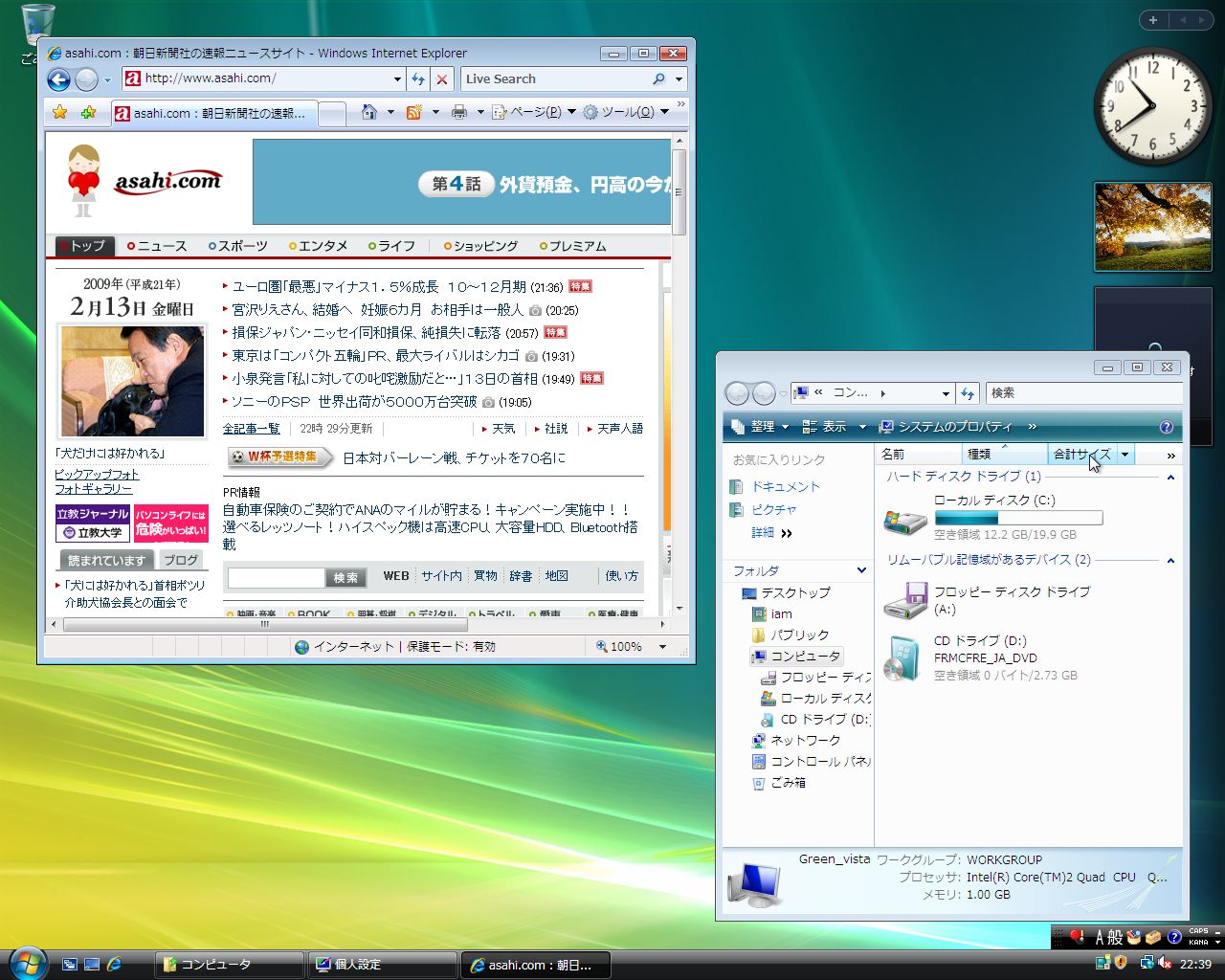Launch Internet Explorer from quick launch
This screenshot has height=980, width=1225.
pyautogui.click(x=114, y=965)
